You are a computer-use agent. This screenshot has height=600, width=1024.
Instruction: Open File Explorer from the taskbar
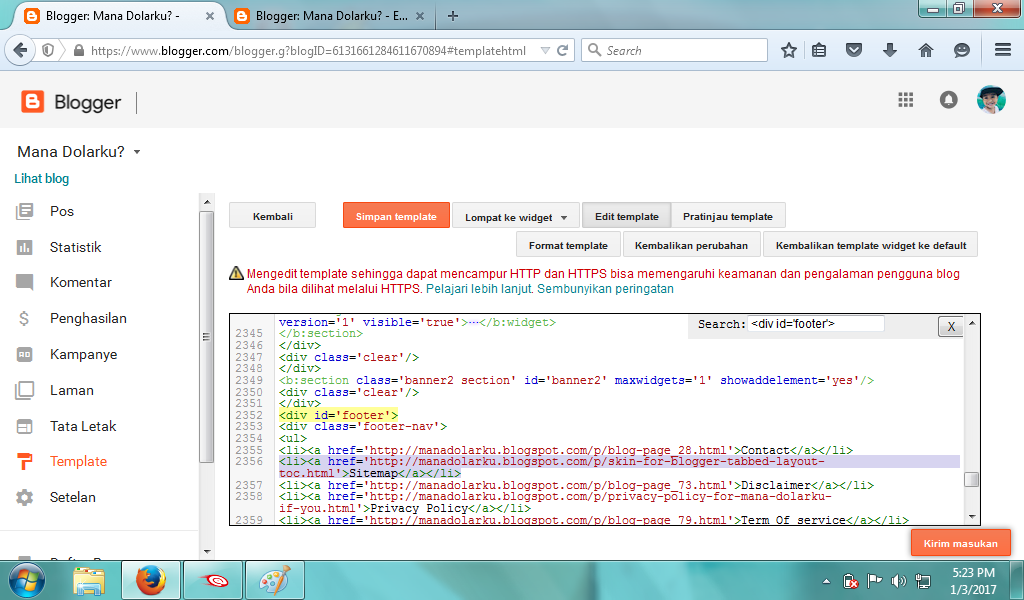pos(89,580)
